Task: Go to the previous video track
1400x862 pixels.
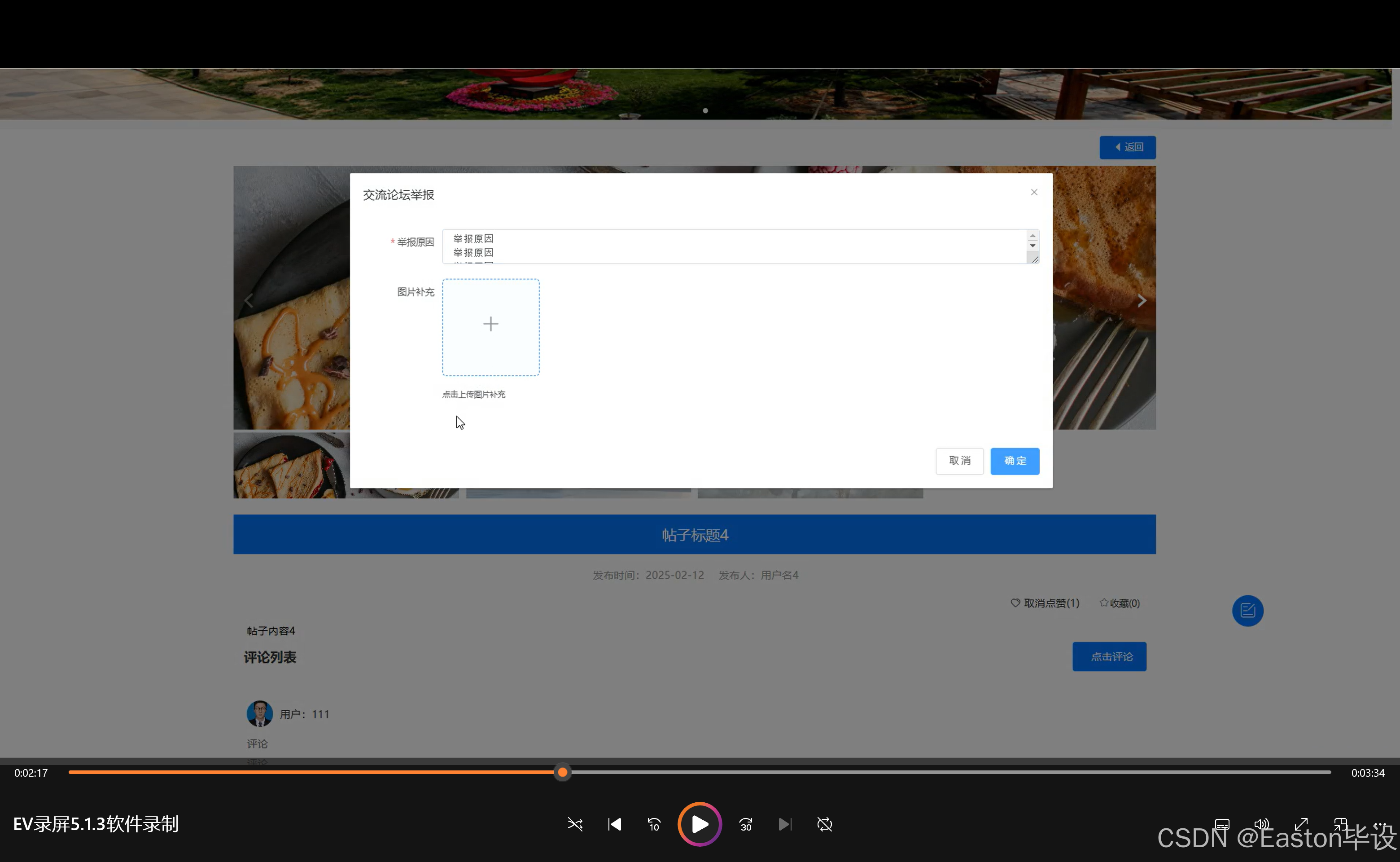Action: pos(614,824)
